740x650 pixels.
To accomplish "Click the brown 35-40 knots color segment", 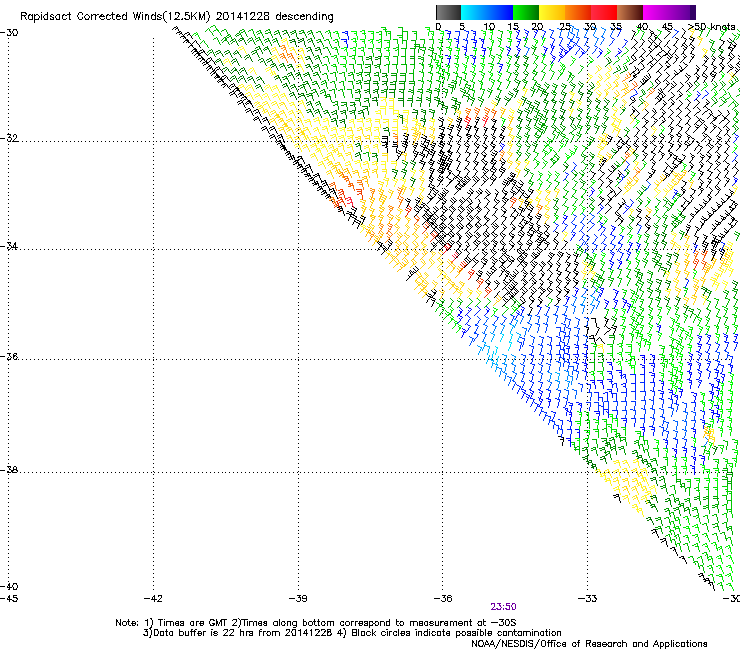I will [630, 12].
